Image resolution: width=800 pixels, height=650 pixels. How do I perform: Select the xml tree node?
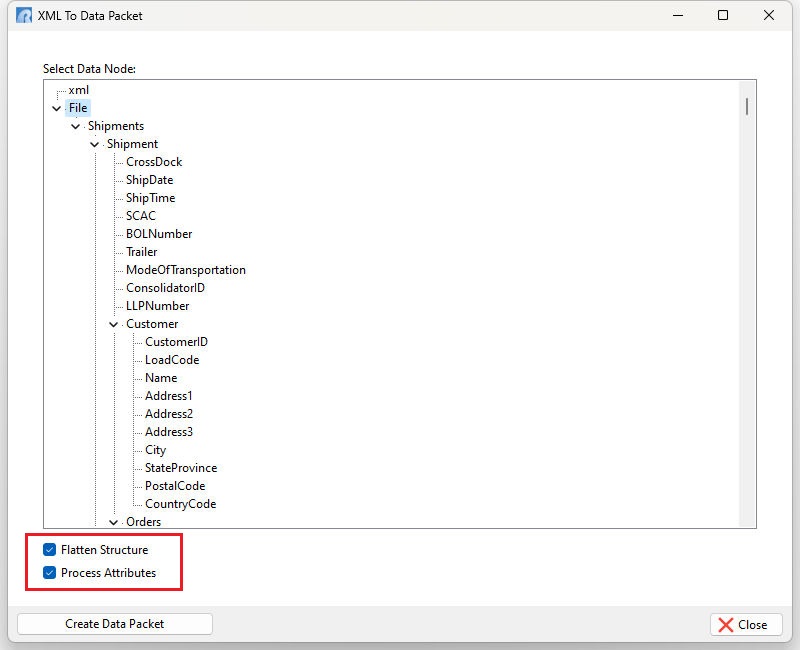pos(79,90)
